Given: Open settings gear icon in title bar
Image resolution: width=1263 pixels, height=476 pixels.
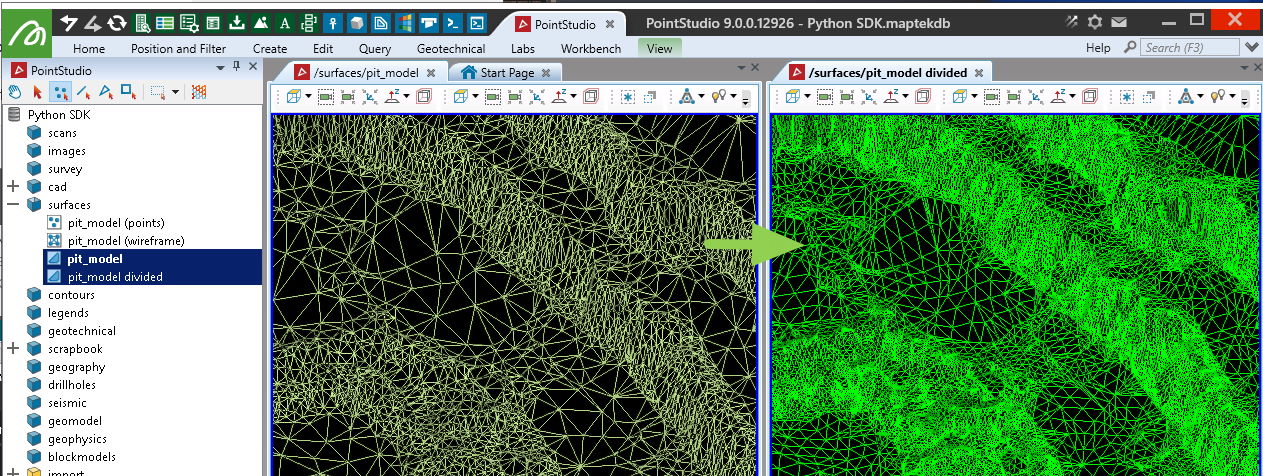Looking at the screenshot, I should (x=1095, y=21).
